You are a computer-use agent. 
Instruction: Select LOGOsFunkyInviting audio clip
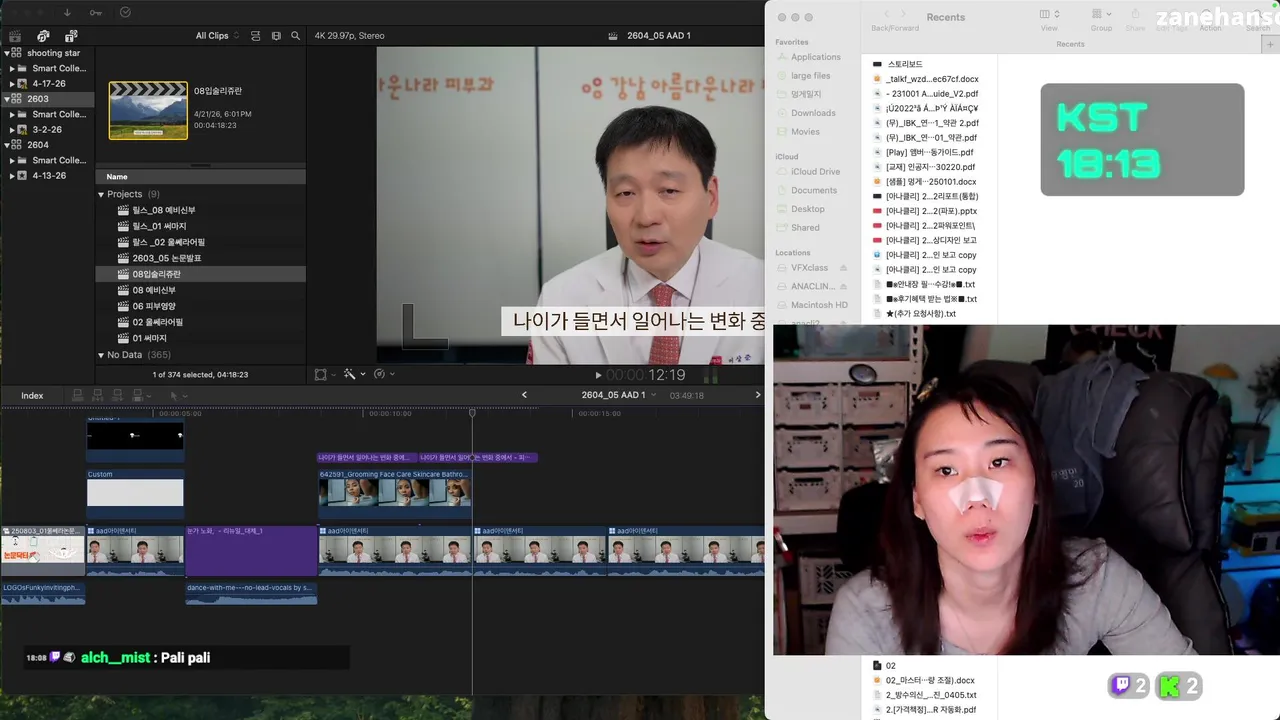[x=43, y=593]
